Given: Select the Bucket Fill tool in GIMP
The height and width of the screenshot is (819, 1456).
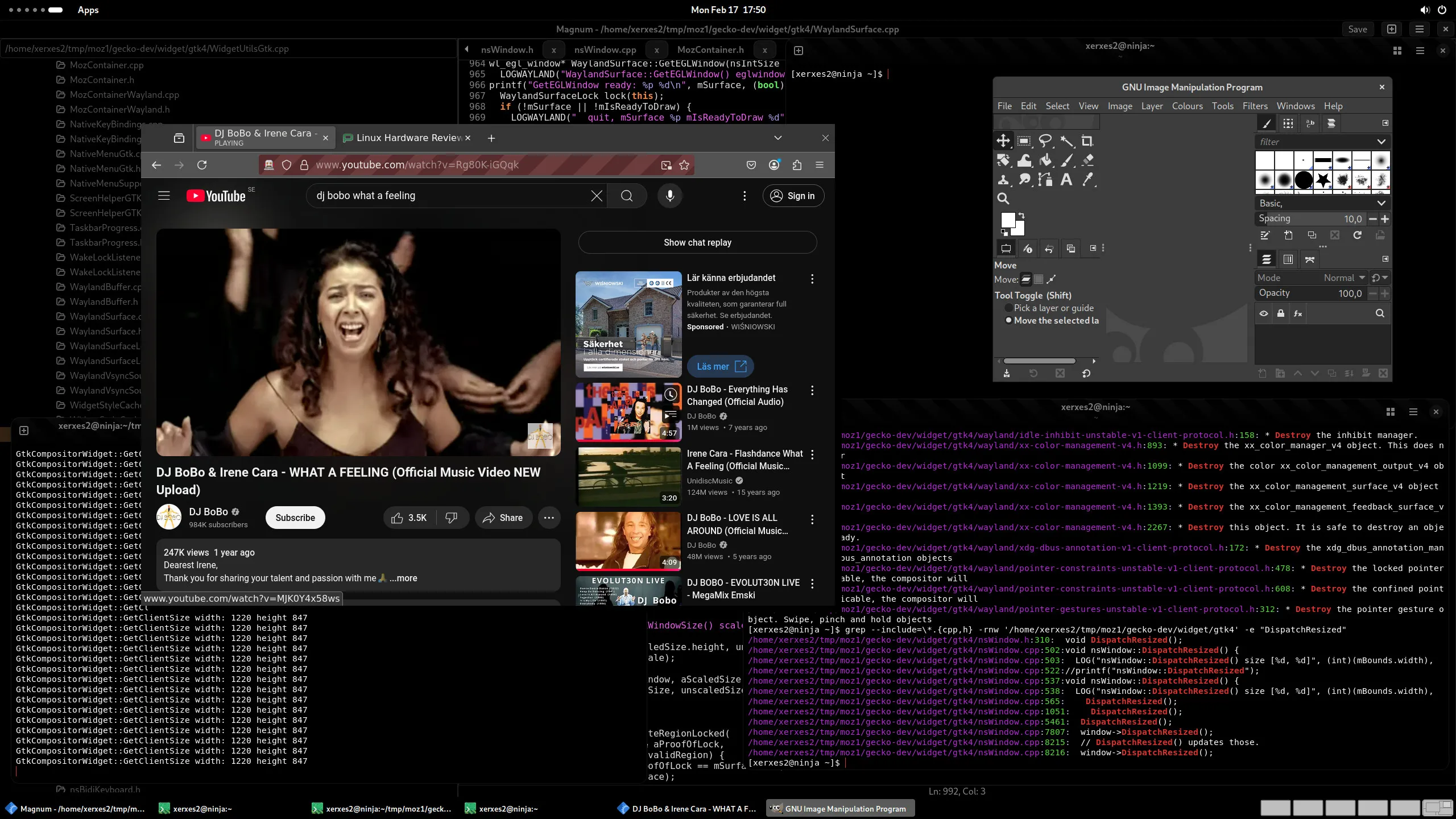Looking at the screenshot, I should click(1045, 160).
